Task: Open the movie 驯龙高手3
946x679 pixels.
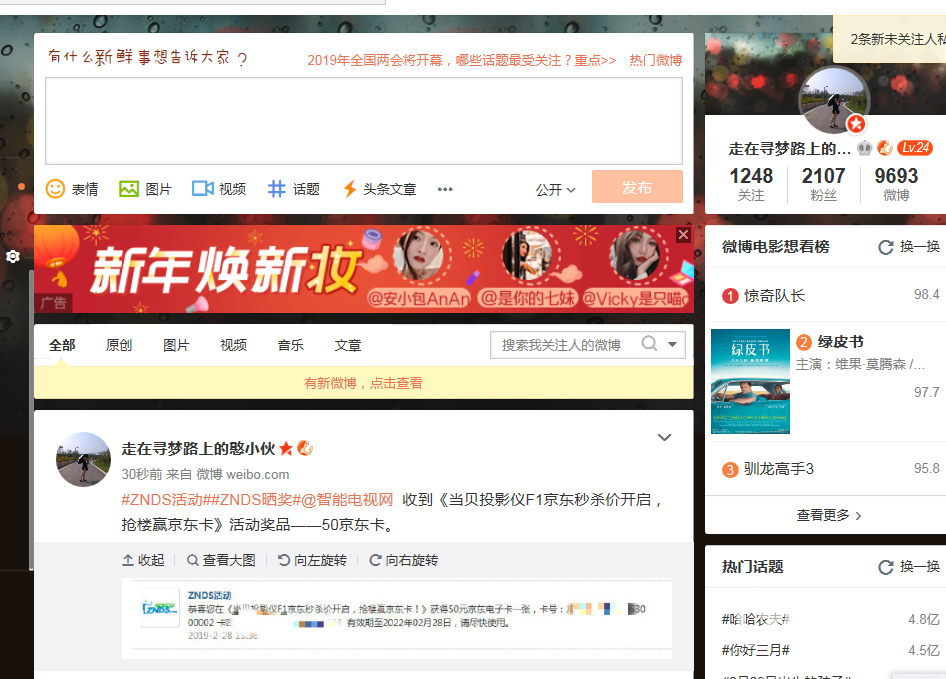Action: 779,469
